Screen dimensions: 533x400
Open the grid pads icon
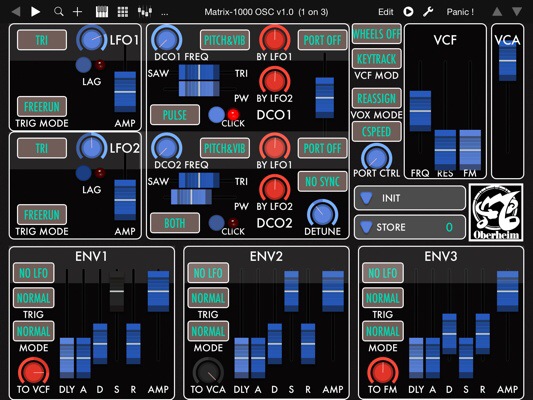(x=123, y=12)
